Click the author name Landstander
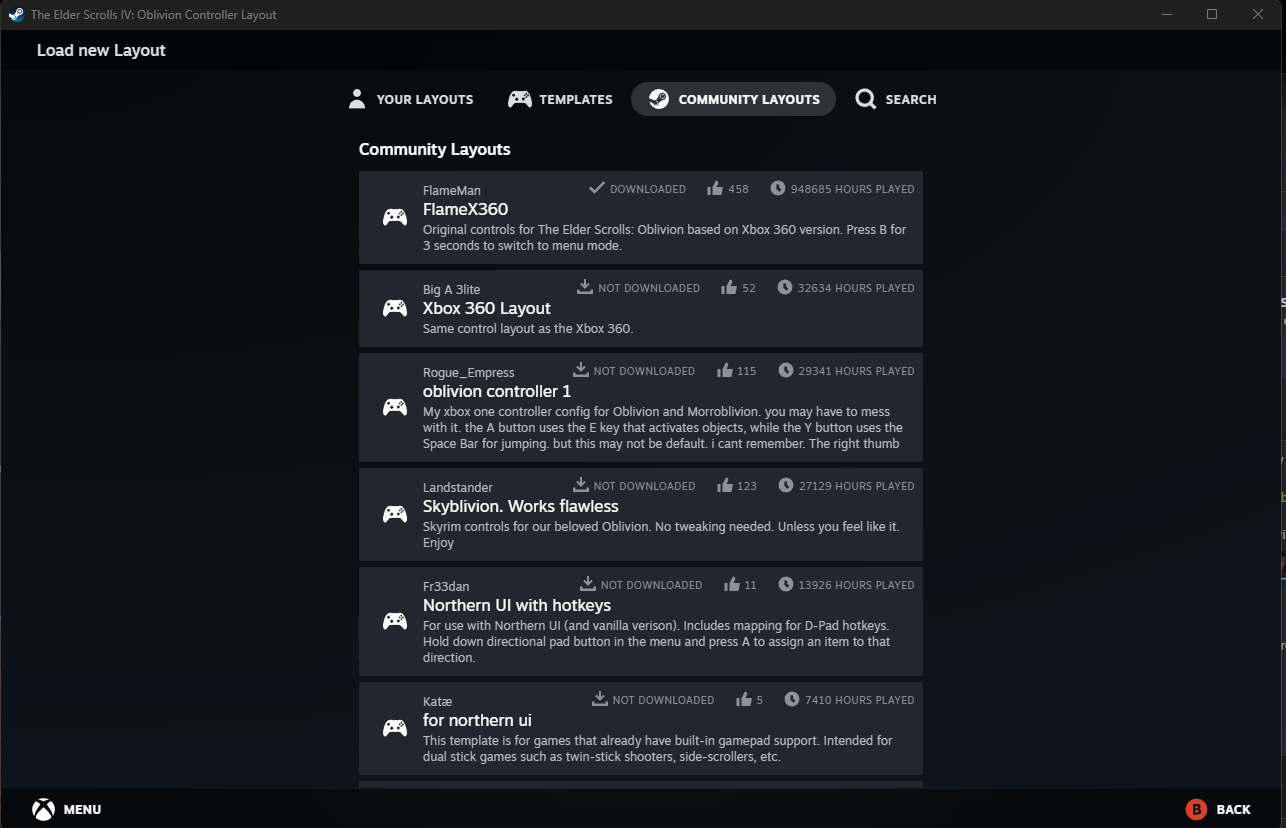Image resolution: width=1286 pixels, height=828 pixels. (458, 487)
